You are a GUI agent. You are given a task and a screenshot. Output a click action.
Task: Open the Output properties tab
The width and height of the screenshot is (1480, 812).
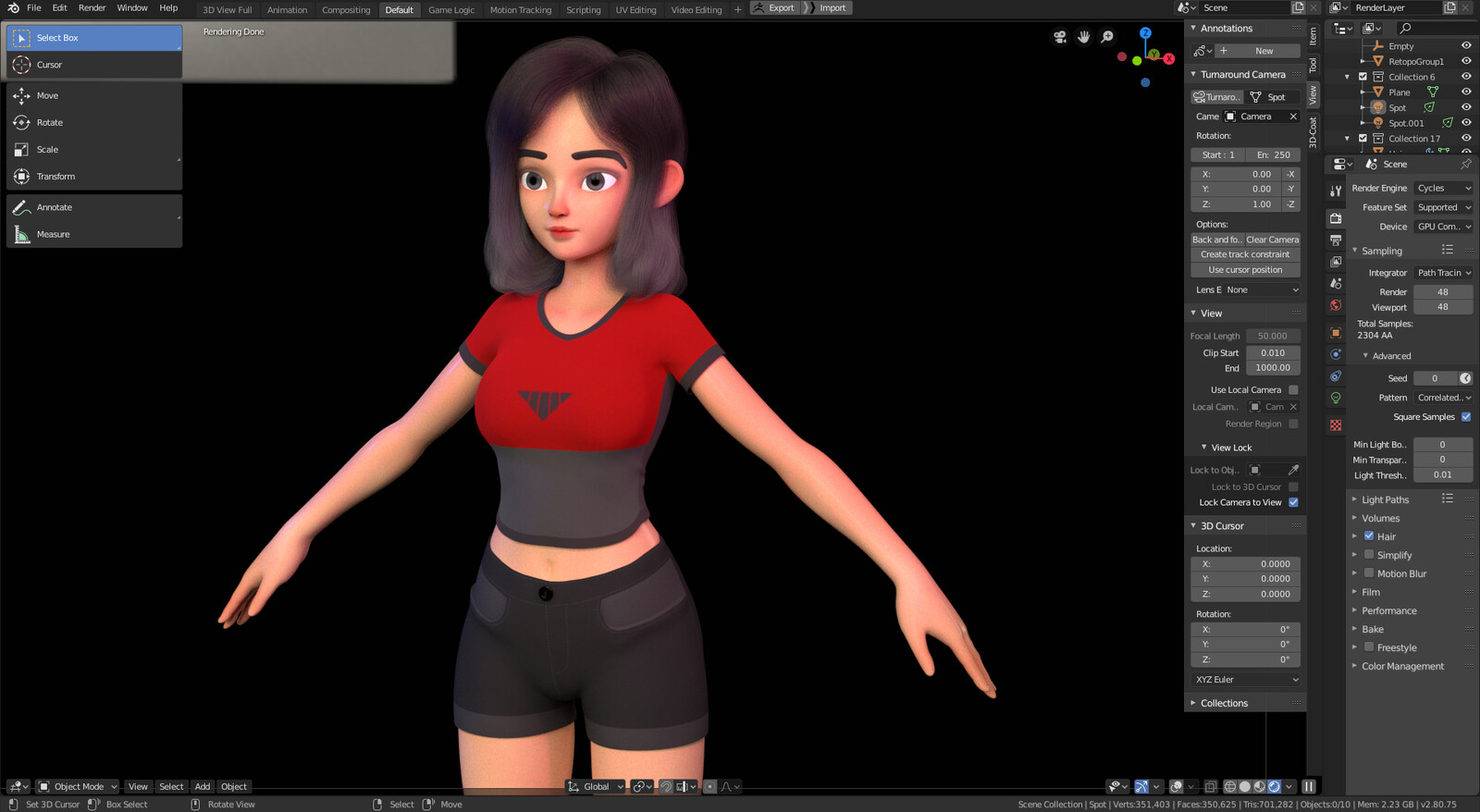pos(1336,240)
